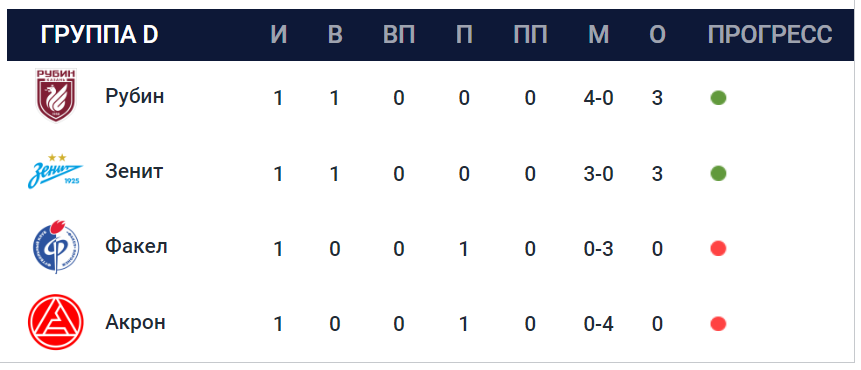
Task: Click the red Akron club logo
Action: (x=55, y=322)
